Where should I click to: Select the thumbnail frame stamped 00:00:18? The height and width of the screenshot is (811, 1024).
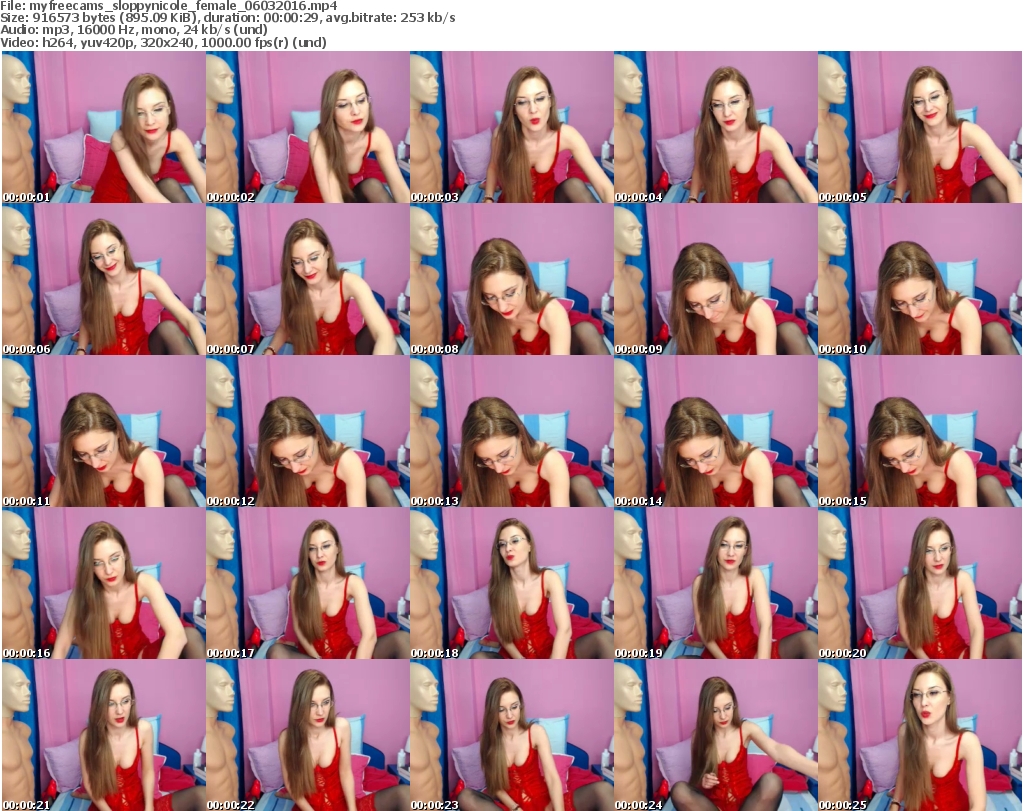[x=511, y=584]
